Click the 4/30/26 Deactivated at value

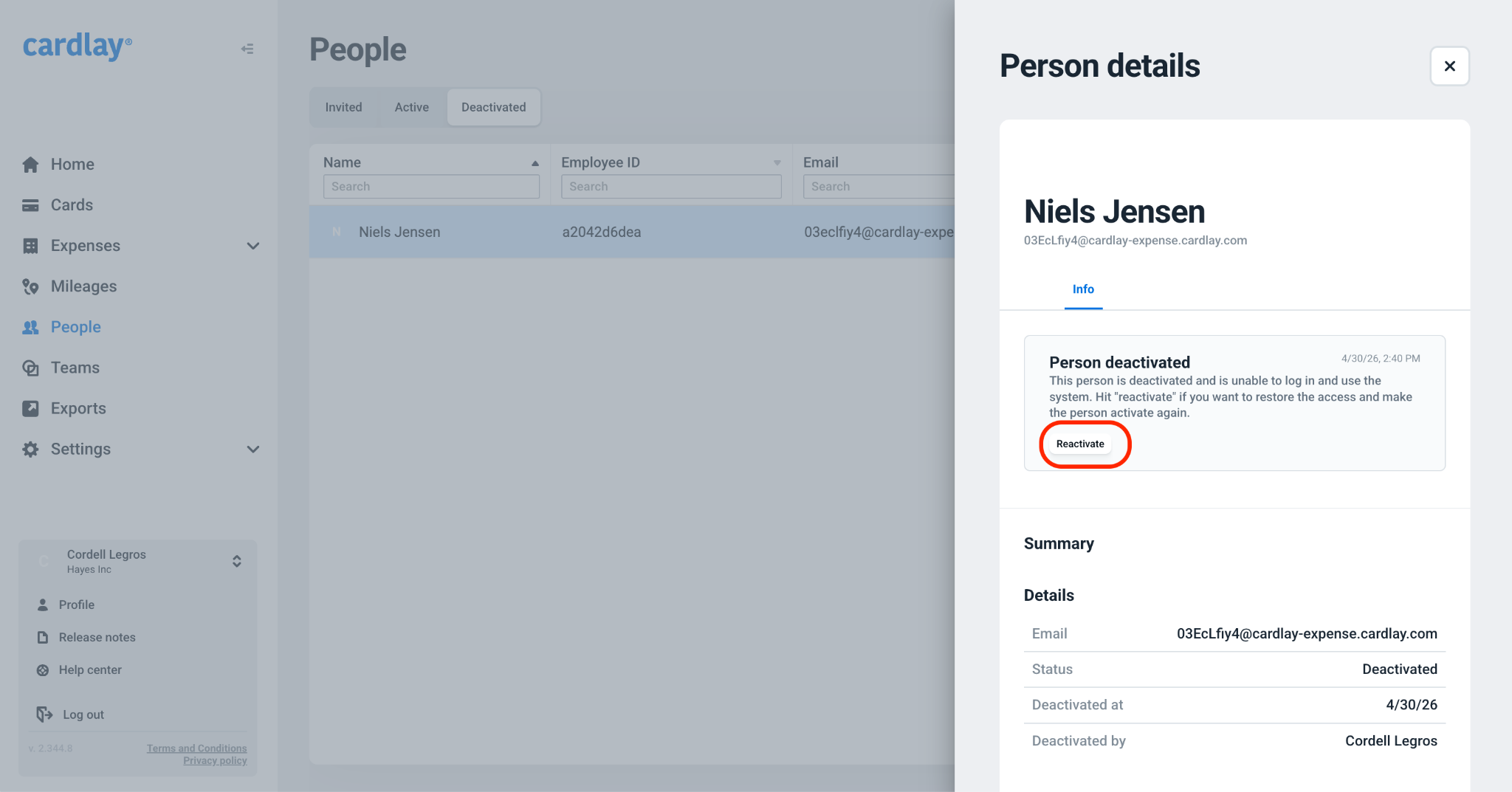pos(1412,705)
